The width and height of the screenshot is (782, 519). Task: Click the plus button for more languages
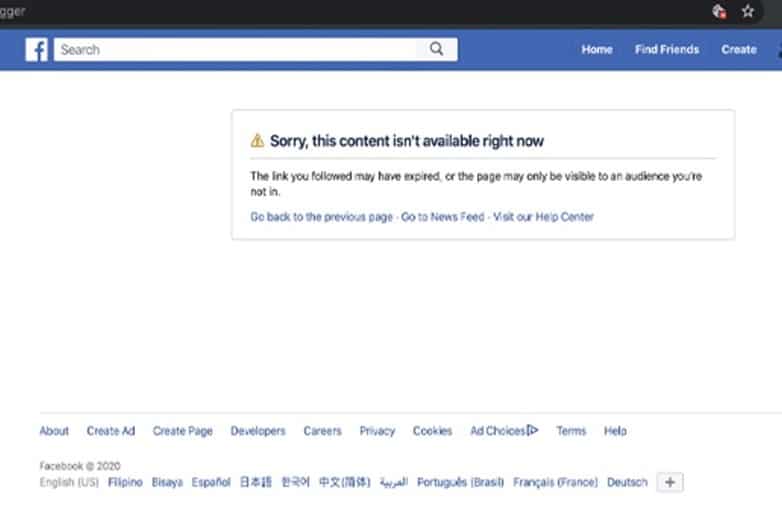point(670,482)
